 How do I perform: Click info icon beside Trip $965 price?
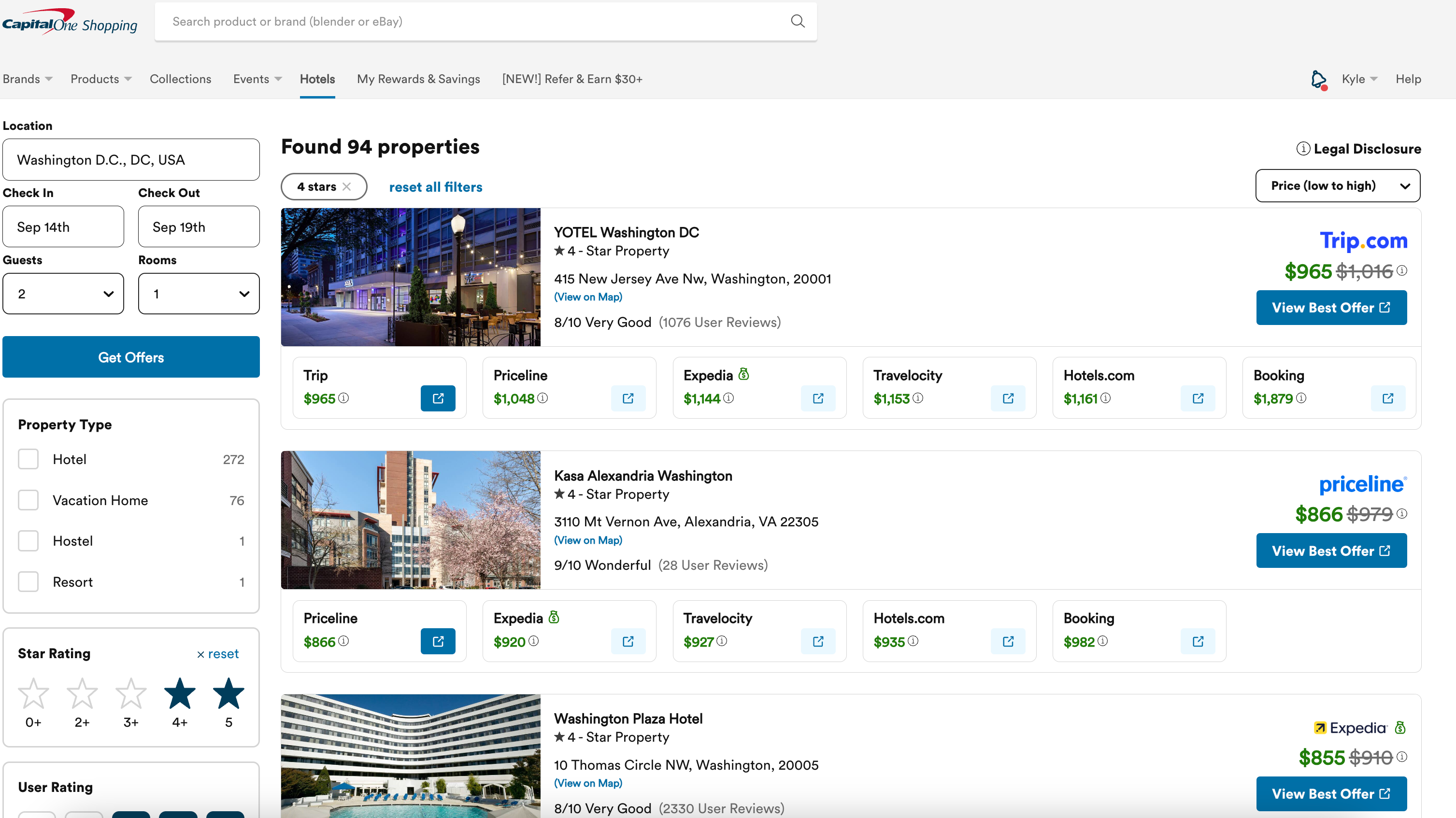click(x=343, y=398)
